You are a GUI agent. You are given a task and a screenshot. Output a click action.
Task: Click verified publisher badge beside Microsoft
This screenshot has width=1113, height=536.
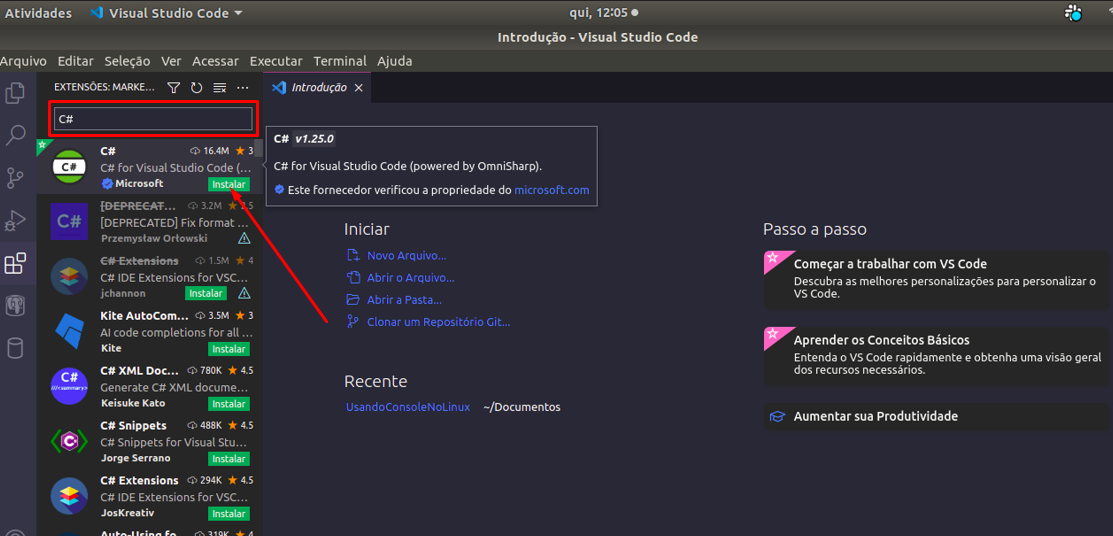(107, 184)
